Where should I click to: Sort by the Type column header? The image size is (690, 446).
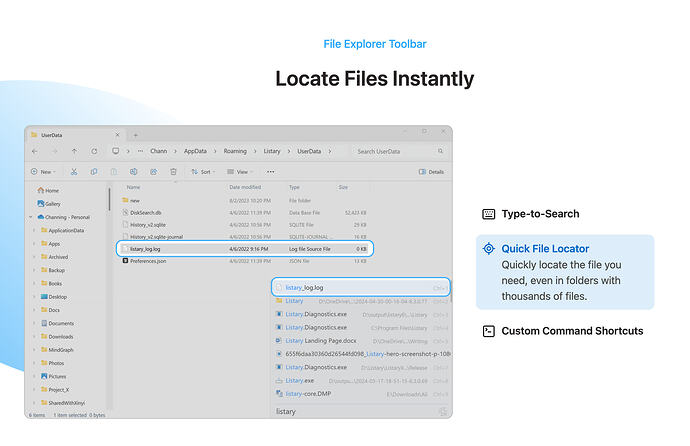[x=294, y=187]
